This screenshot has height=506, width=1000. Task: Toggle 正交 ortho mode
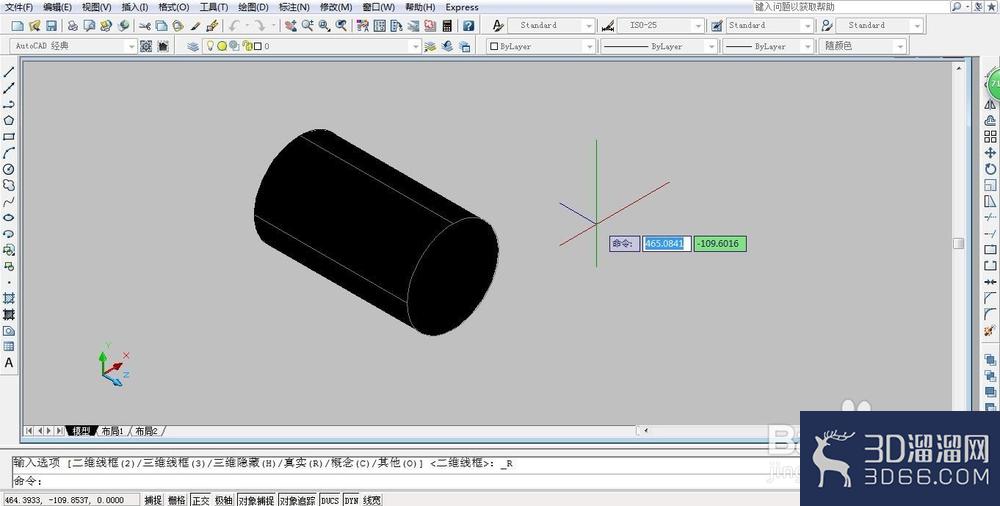coord(201,500)
